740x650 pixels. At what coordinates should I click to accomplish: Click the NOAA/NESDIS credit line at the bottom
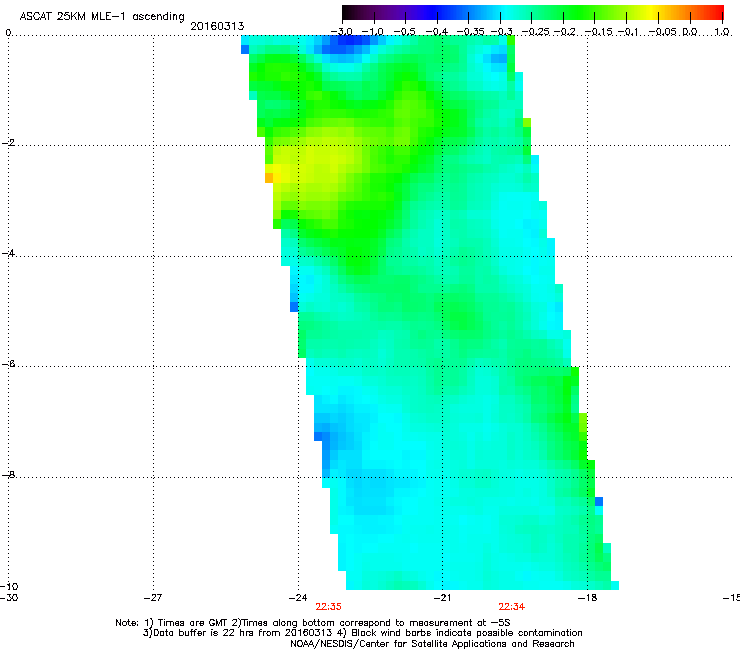point(432,644)
